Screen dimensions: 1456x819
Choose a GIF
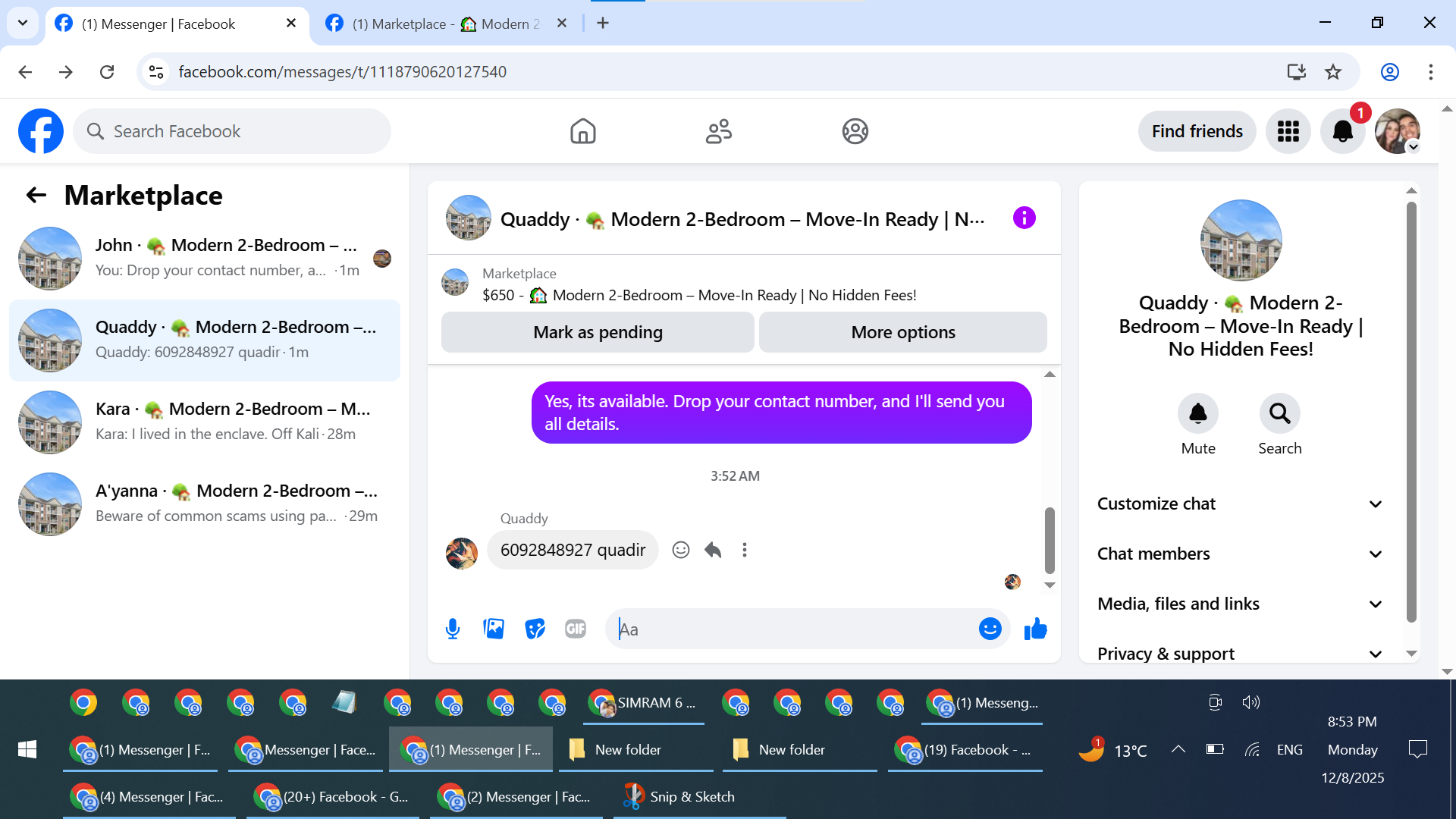[576, 629]
